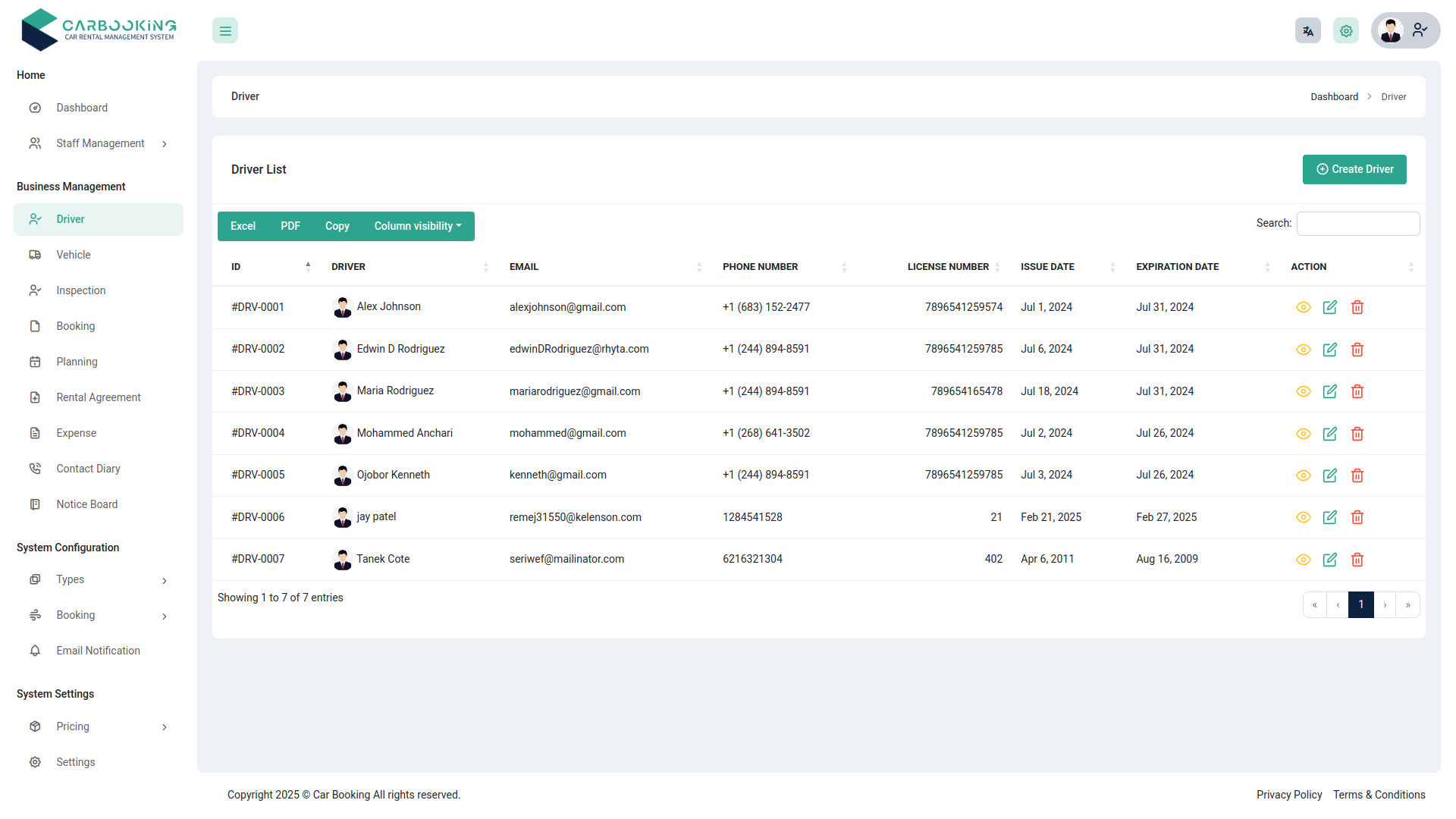
Task: Open the language translation icon in header
Action: [x=1307, y=30]
